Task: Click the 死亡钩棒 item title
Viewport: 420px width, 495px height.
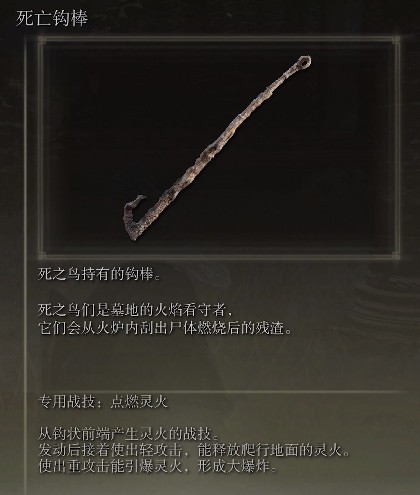Action: (x=52, y=18)
